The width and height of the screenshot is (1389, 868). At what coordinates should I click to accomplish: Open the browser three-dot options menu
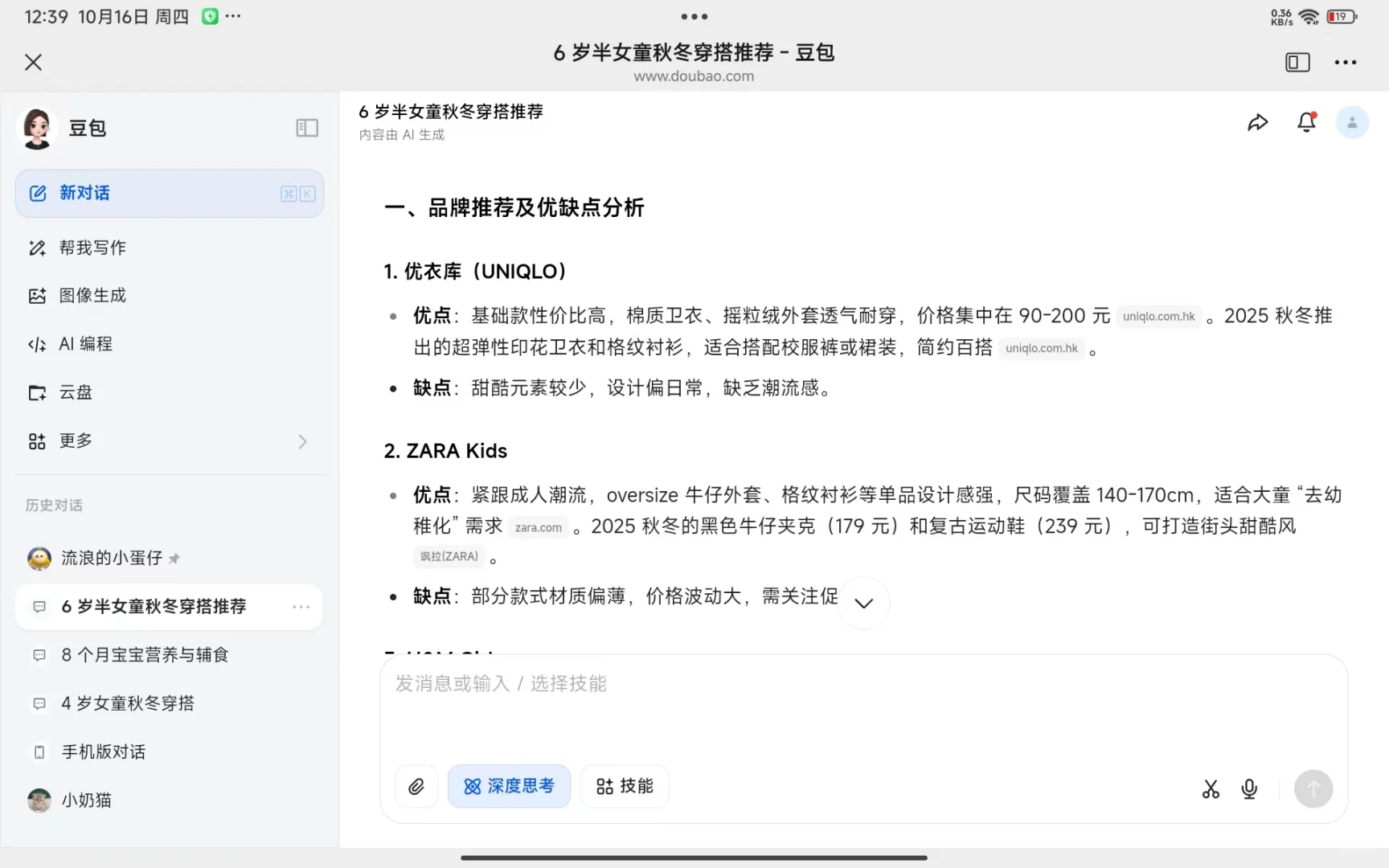pyautogui.click(x=1345, y=62)
